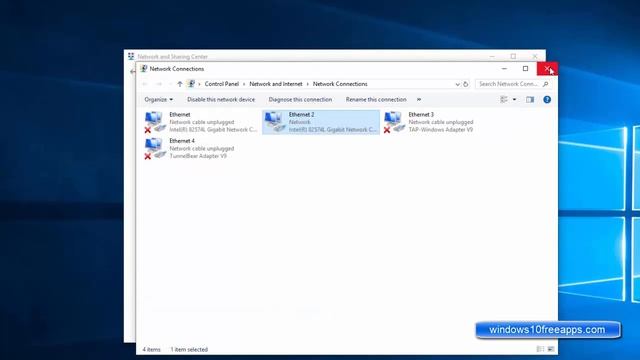Click Network and Sharing Center window icon
This screenshot has height=360, width=640.
pyautogui.click(x=131, y=56)
